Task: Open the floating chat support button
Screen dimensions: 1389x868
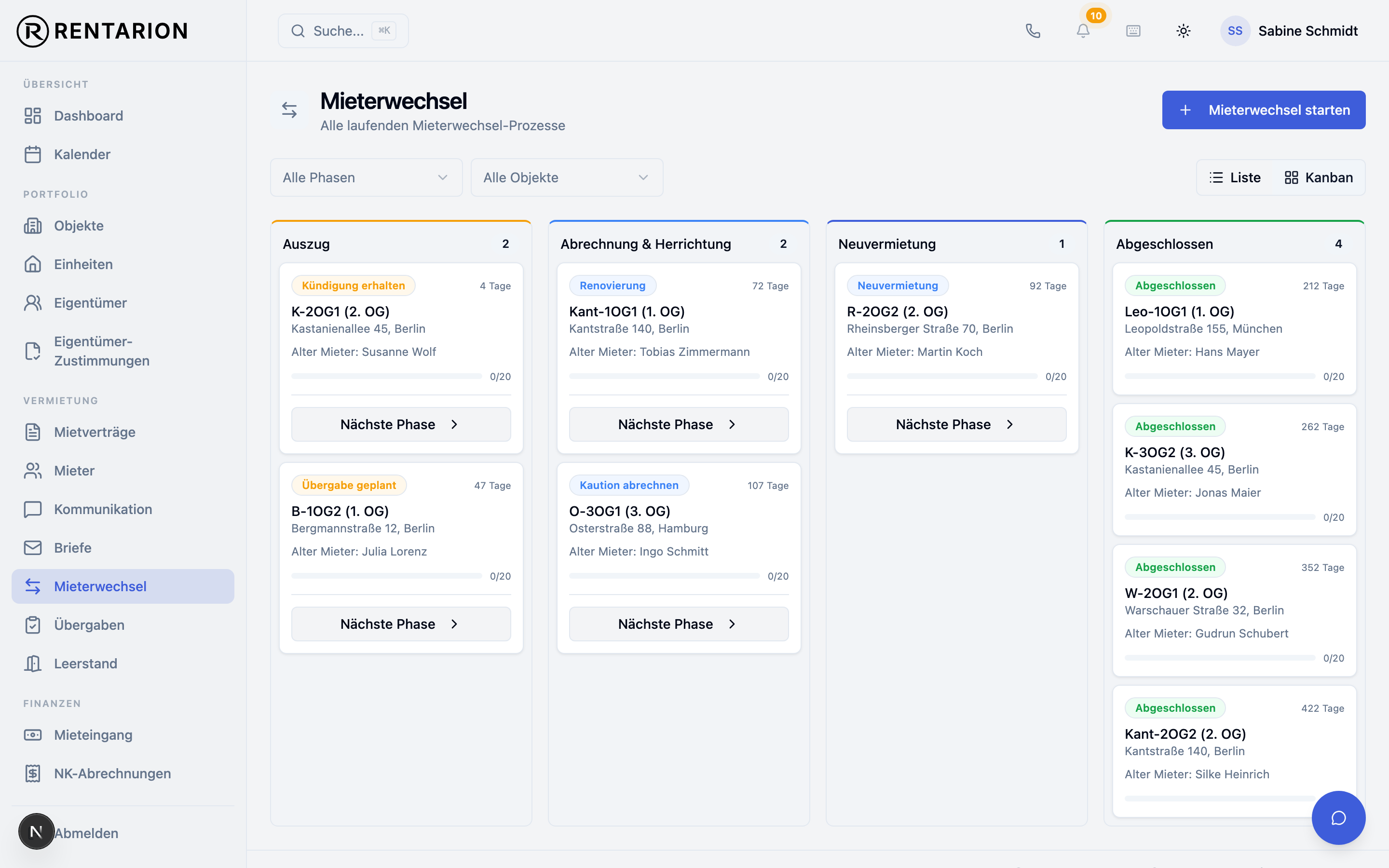Action: [x=1338, y=817]
